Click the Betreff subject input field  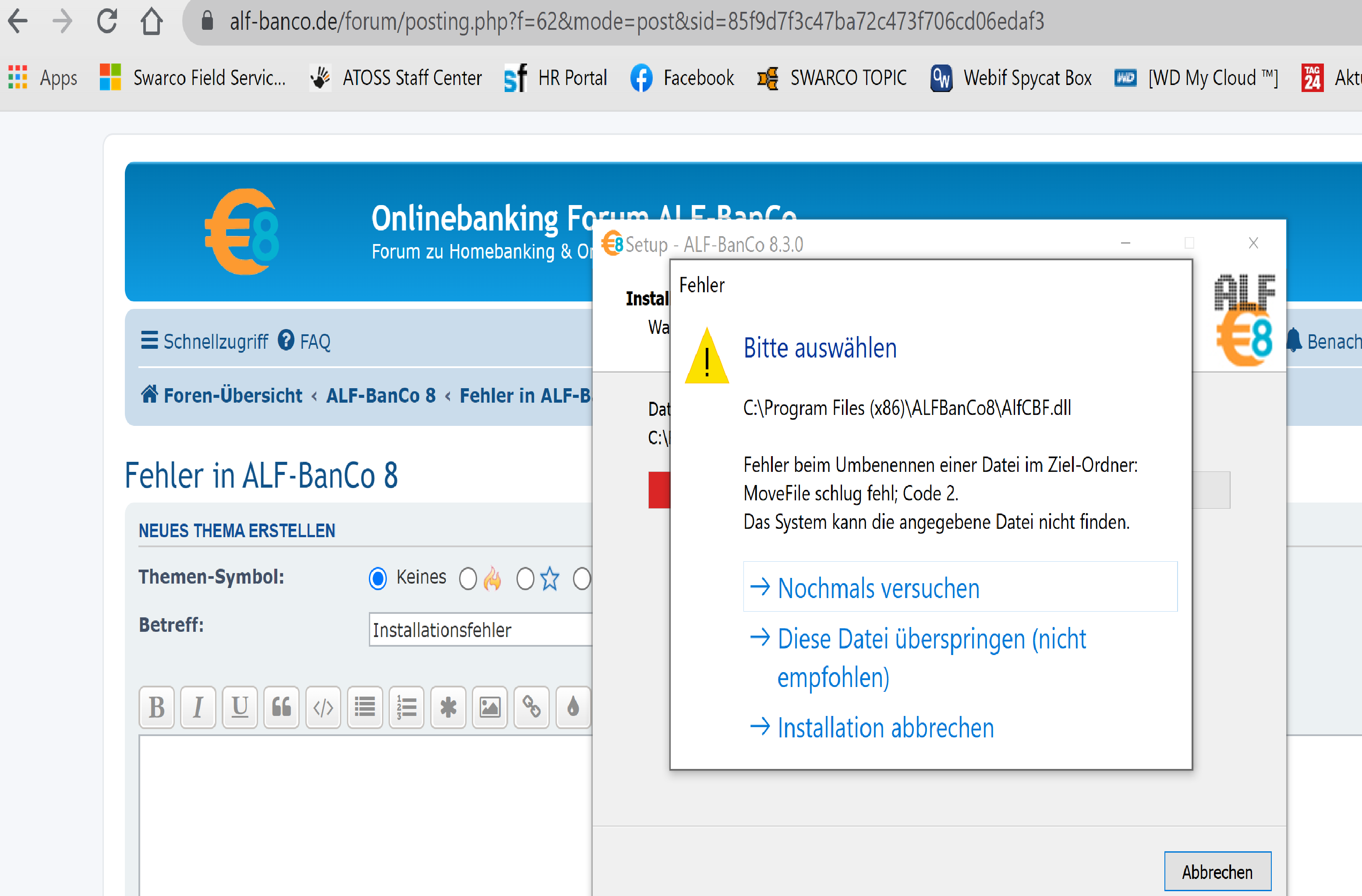[481, 630]
